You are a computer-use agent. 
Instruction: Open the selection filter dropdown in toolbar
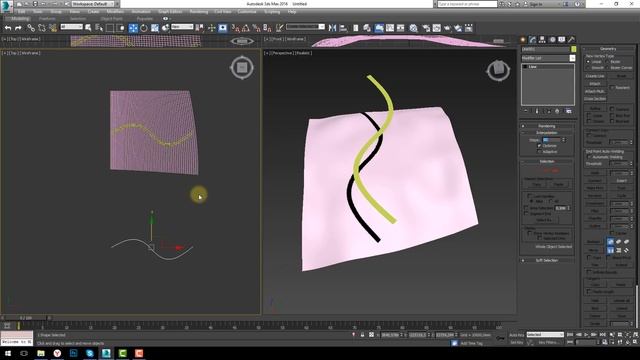(x=71, y=27)
